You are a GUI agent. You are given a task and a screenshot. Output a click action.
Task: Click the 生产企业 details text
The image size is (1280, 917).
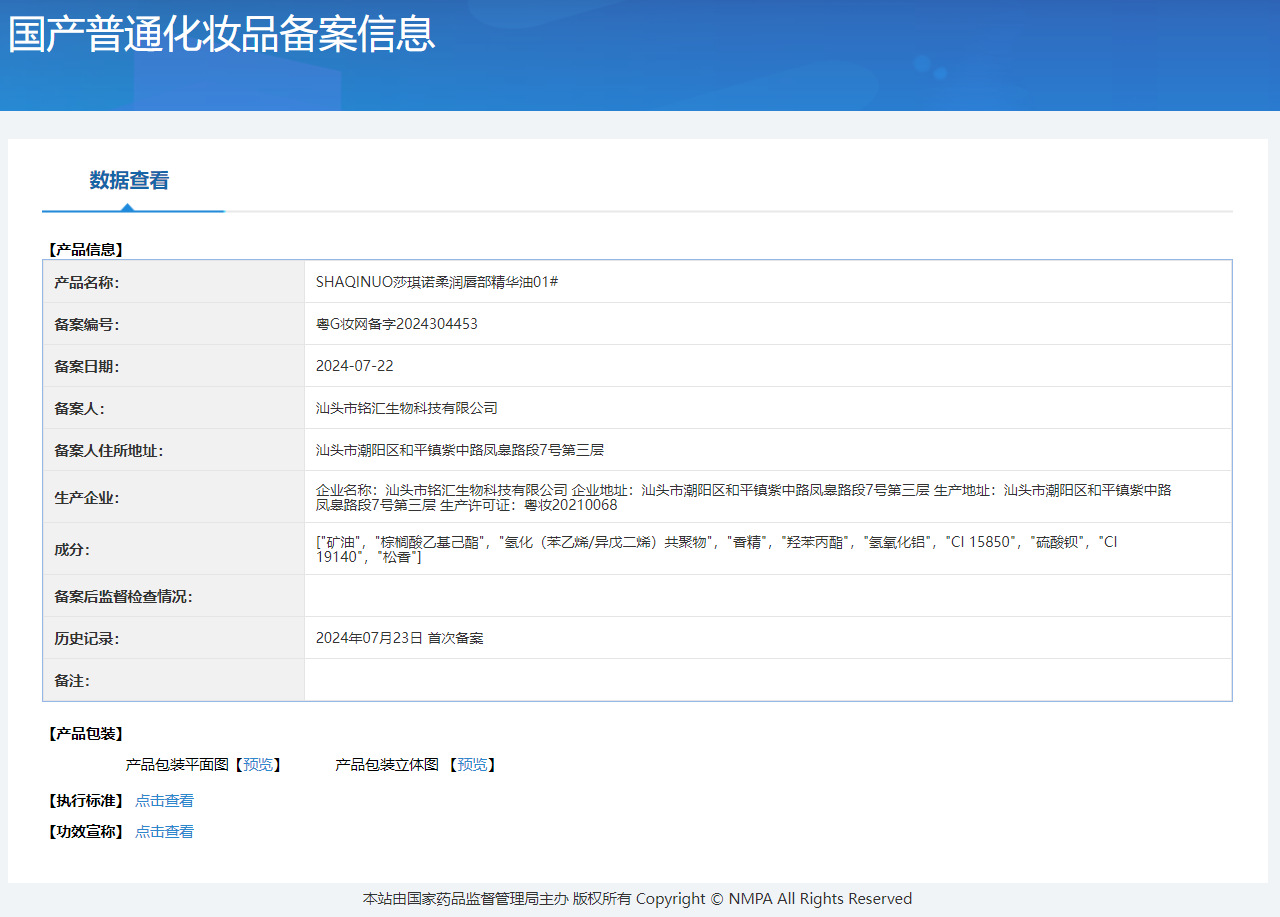(x=744, y=497)
